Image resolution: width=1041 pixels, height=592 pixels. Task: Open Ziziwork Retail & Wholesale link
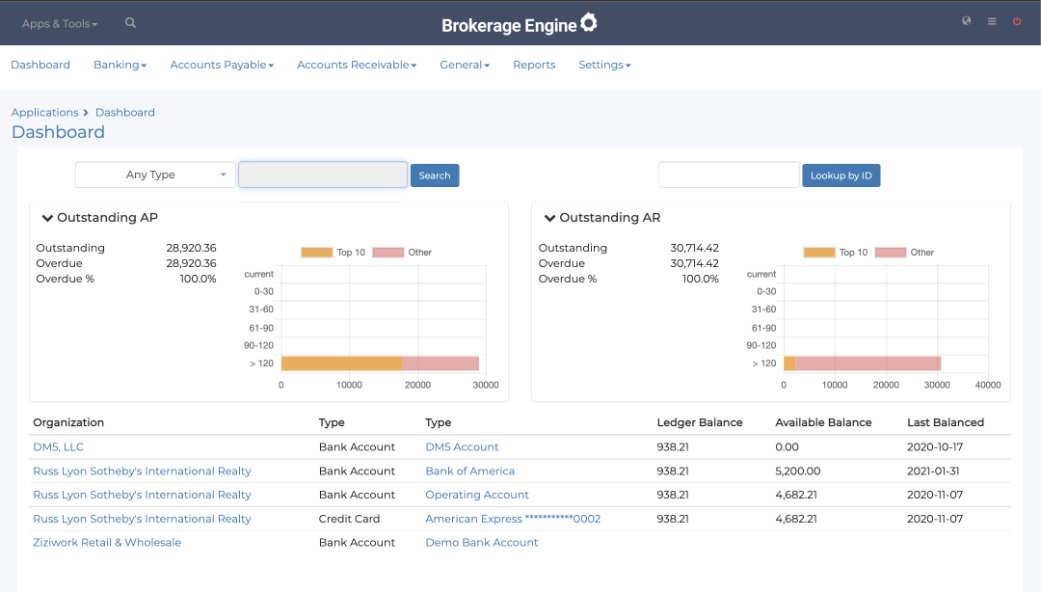click(107, 542)
